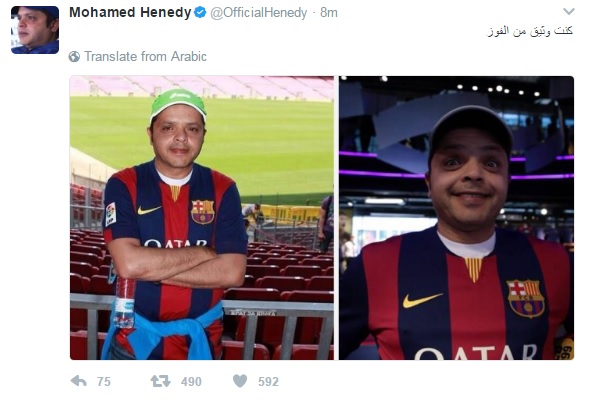This screenshot has height=400, width=600.
Task: Click the Nike logo in right photo
Action: pos(422,300)
